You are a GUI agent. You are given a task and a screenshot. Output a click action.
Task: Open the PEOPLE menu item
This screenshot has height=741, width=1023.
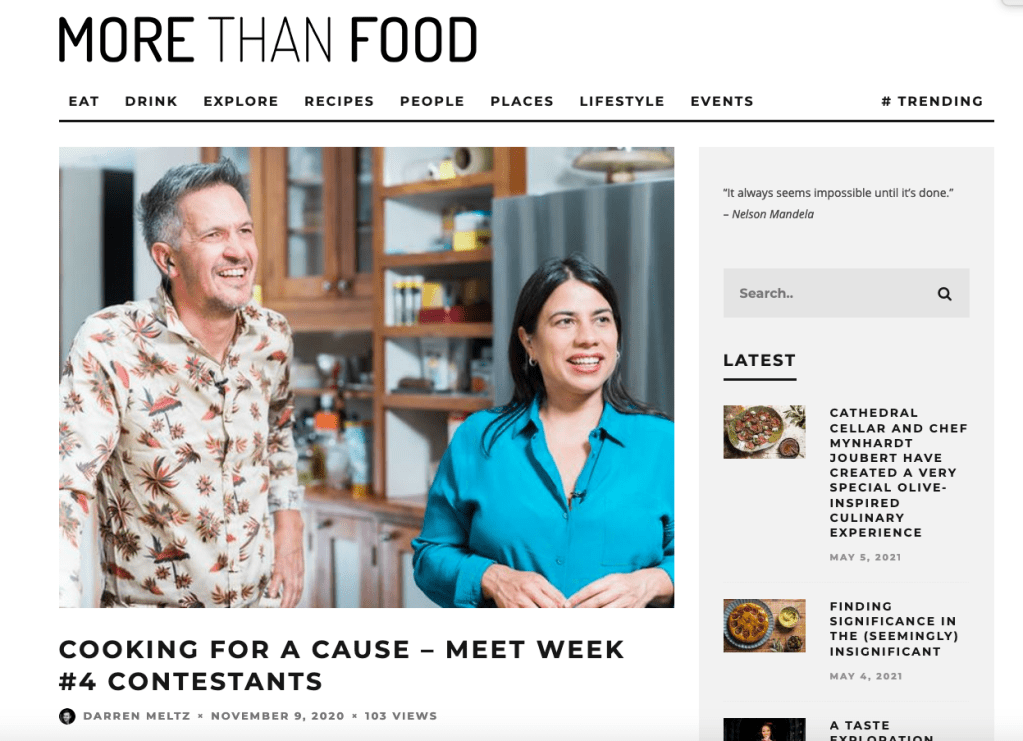(x=432, y=101)
